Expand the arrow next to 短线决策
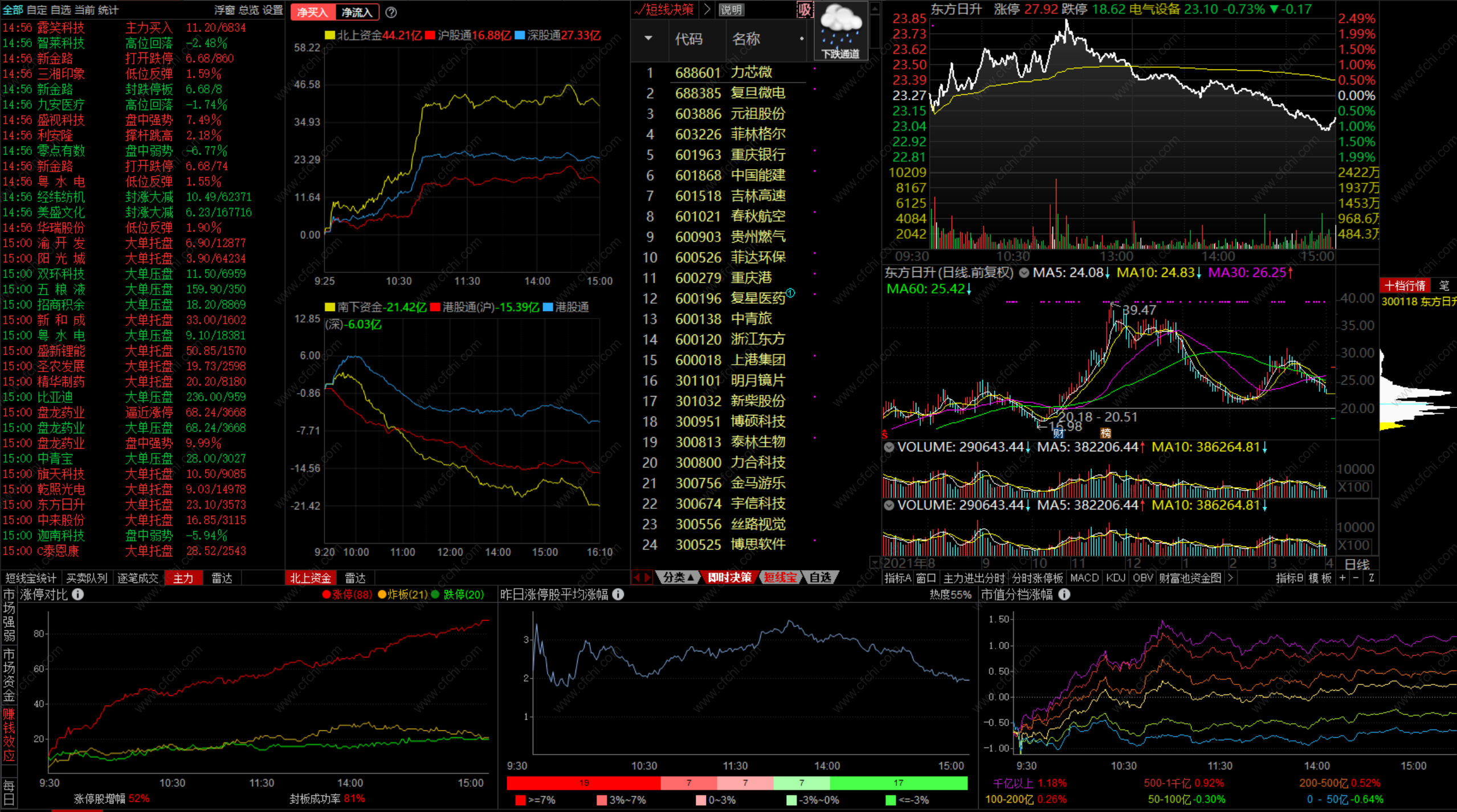The image size is (1457, 812). pos(707,10)
